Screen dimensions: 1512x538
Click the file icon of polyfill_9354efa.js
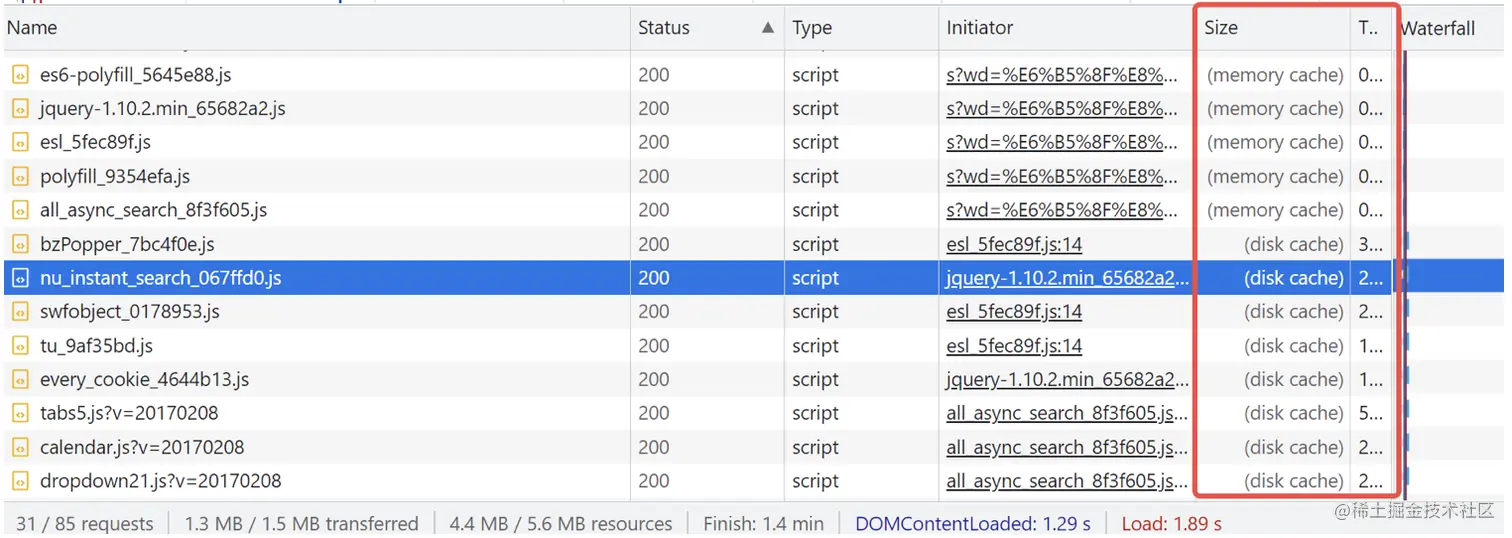click(20, 177)
